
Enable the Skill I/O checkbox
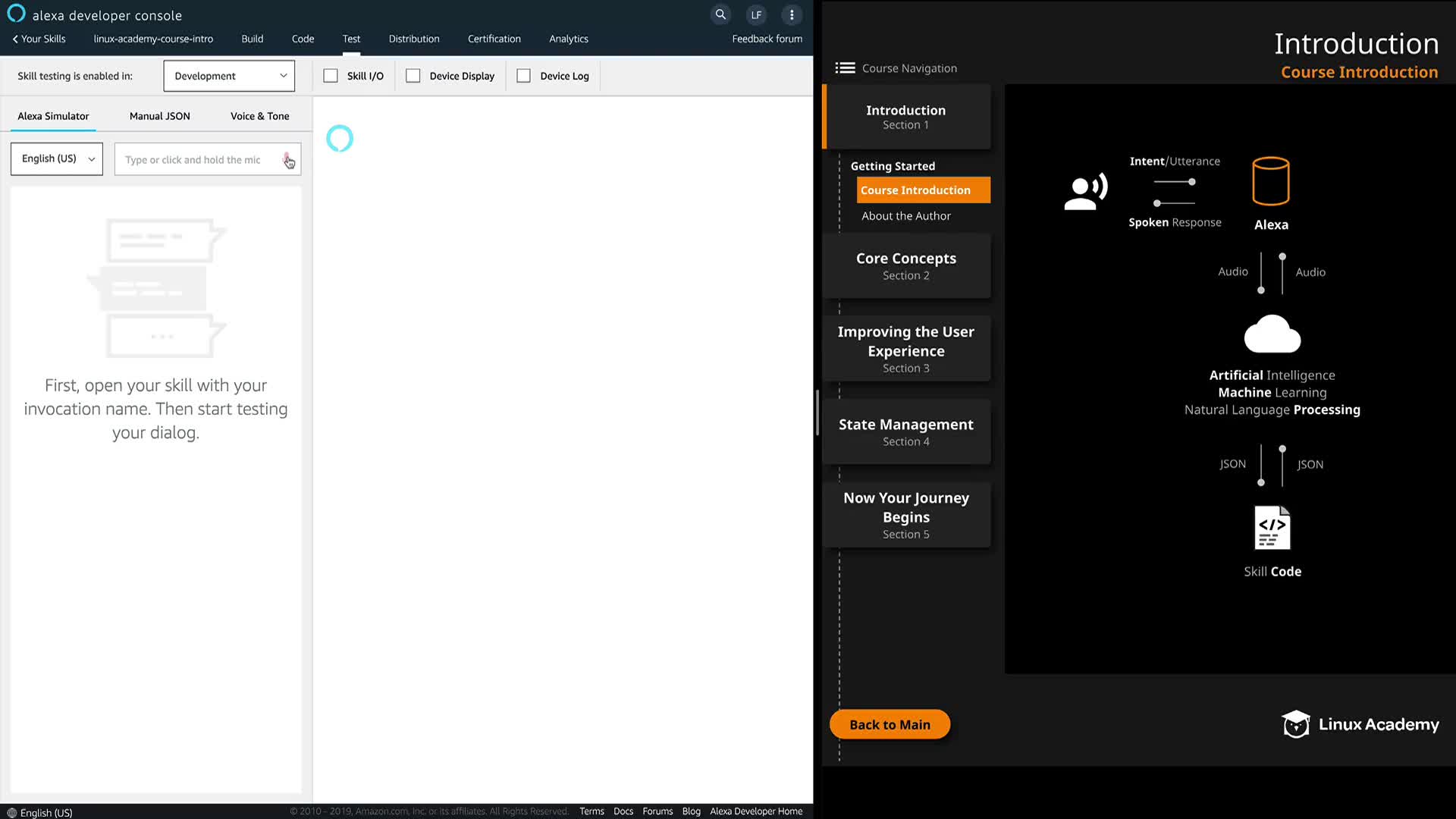pos(331,76)
